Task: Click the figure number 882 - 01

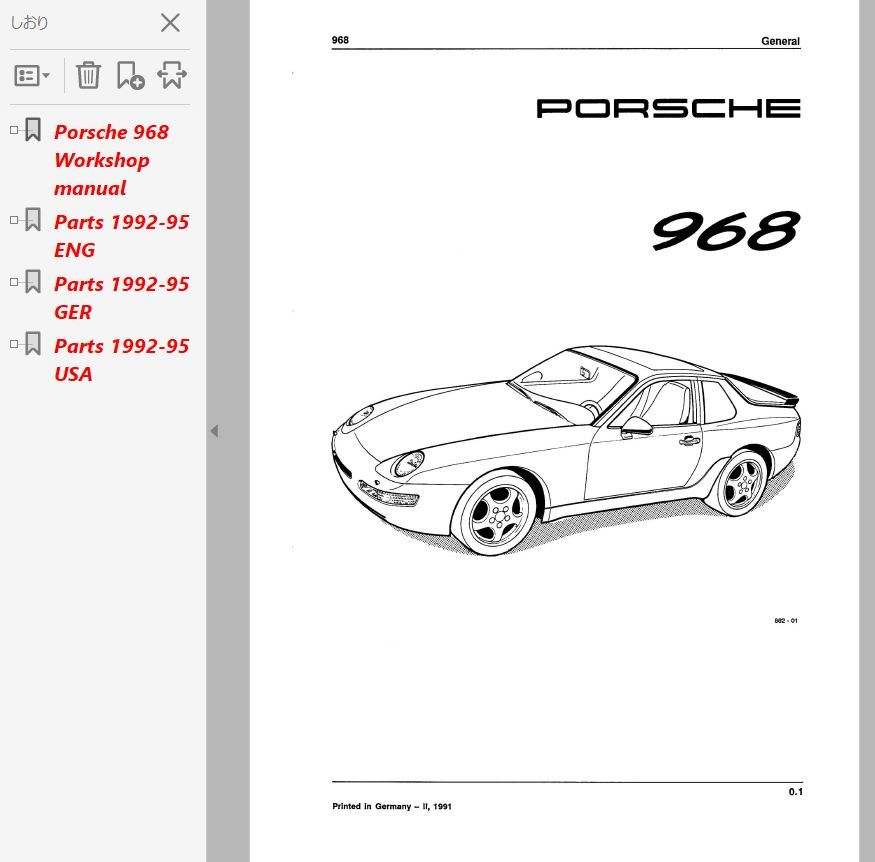Action: click(786, 620)
